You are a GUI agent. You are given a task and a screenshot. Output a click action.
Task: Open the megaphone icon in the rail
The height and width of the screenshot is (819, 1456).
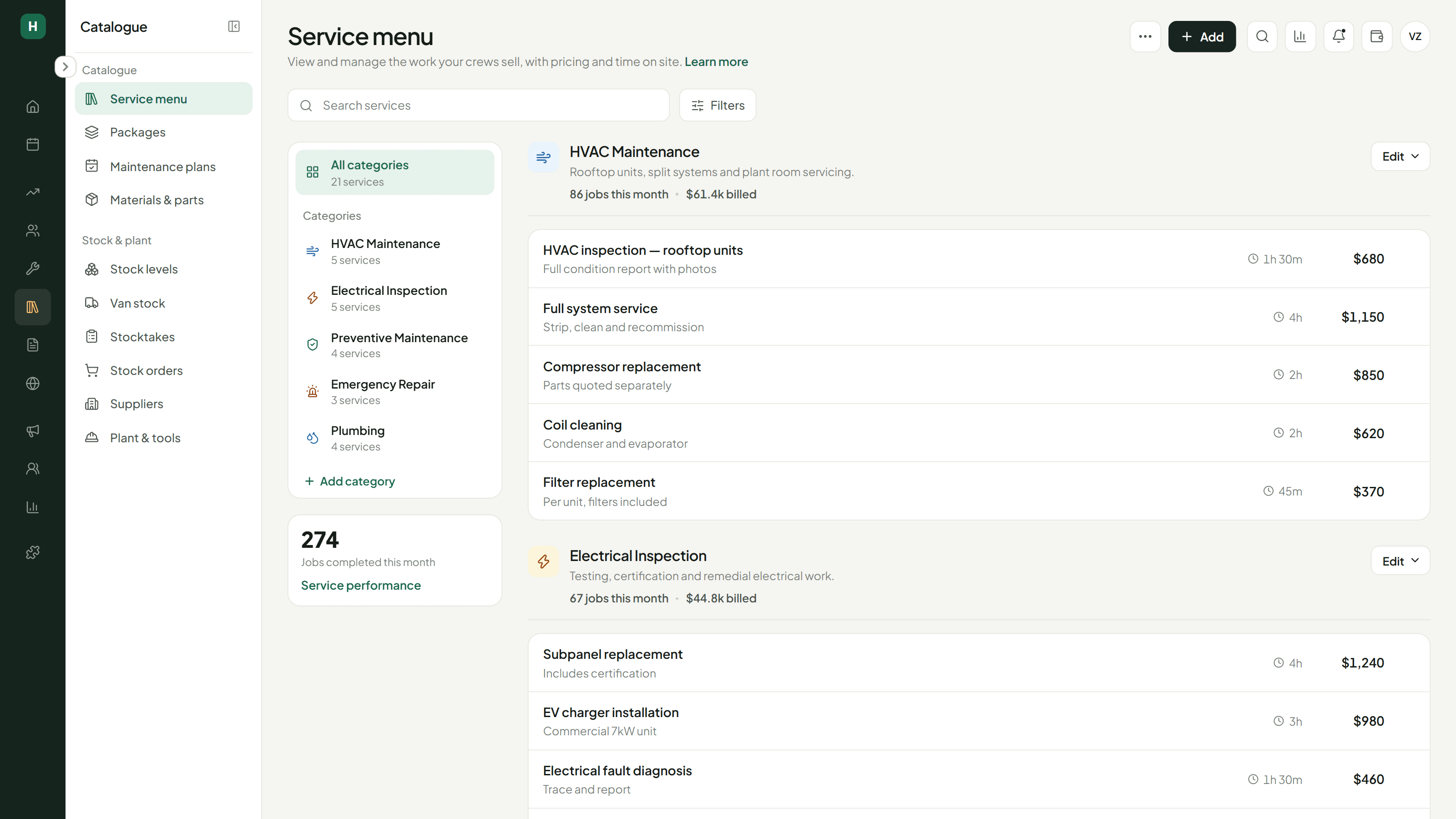(33, 431)
